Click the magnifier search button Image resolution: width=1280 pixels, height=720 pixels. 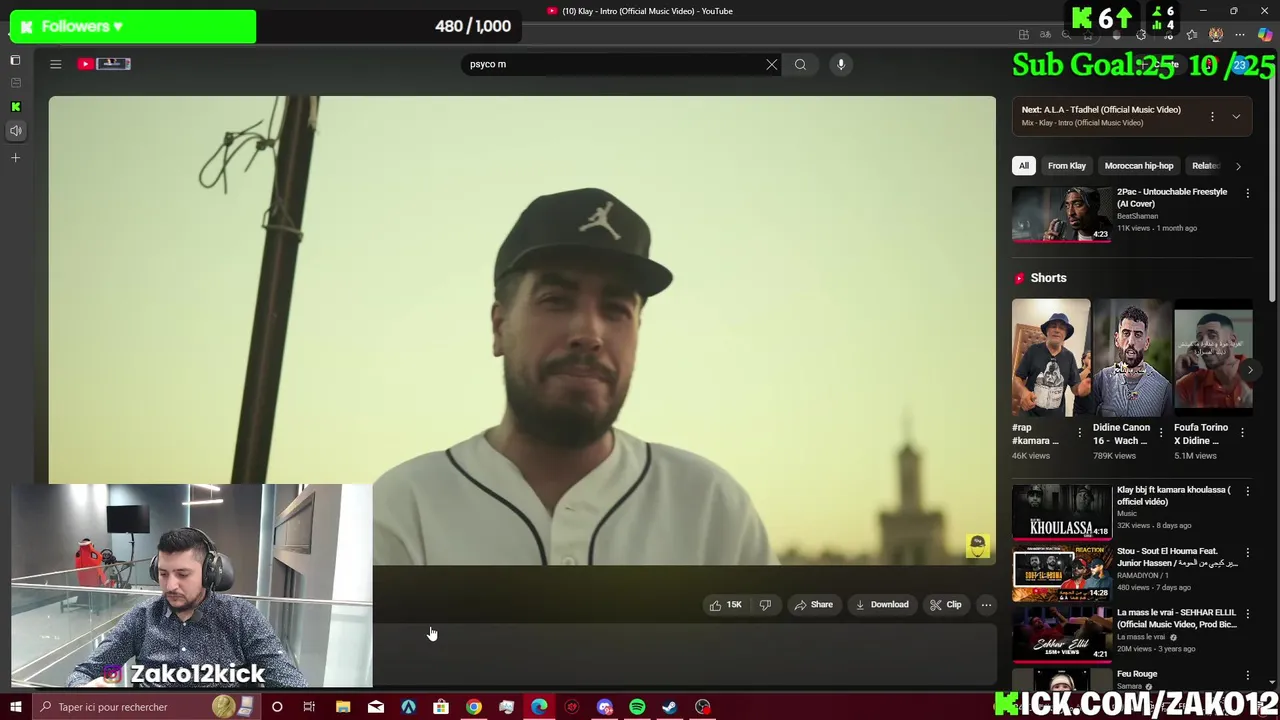click(x=801, y=64)
